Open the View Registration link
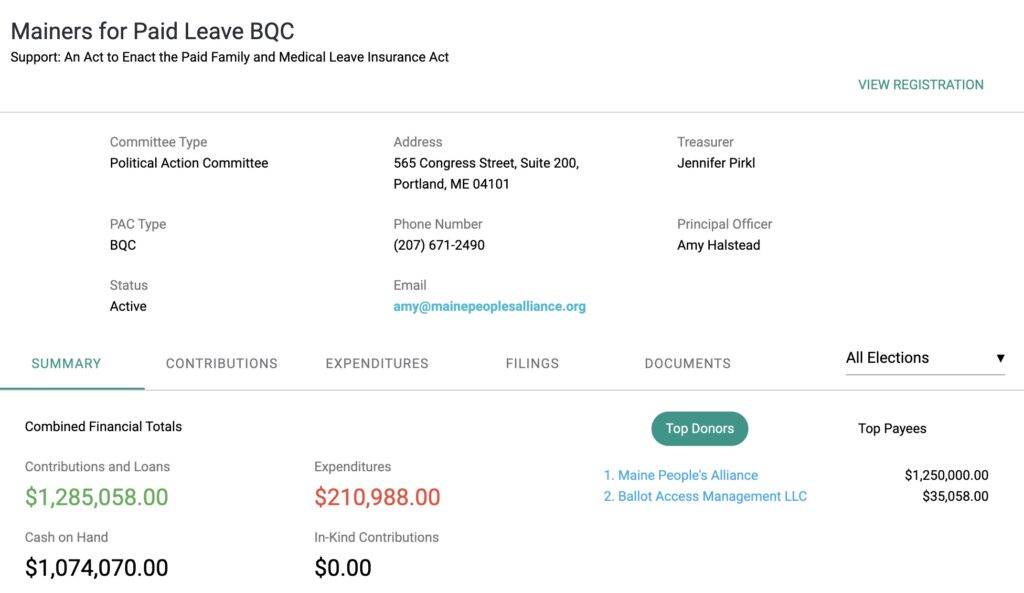The image size is (1024, 593). [920, 85]
